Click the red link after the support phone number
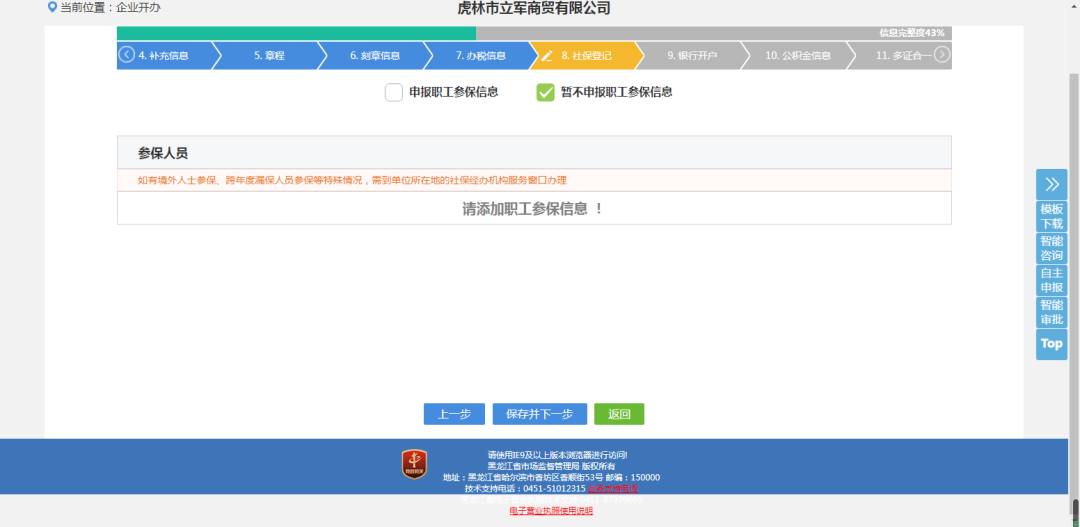 (613, 488)
